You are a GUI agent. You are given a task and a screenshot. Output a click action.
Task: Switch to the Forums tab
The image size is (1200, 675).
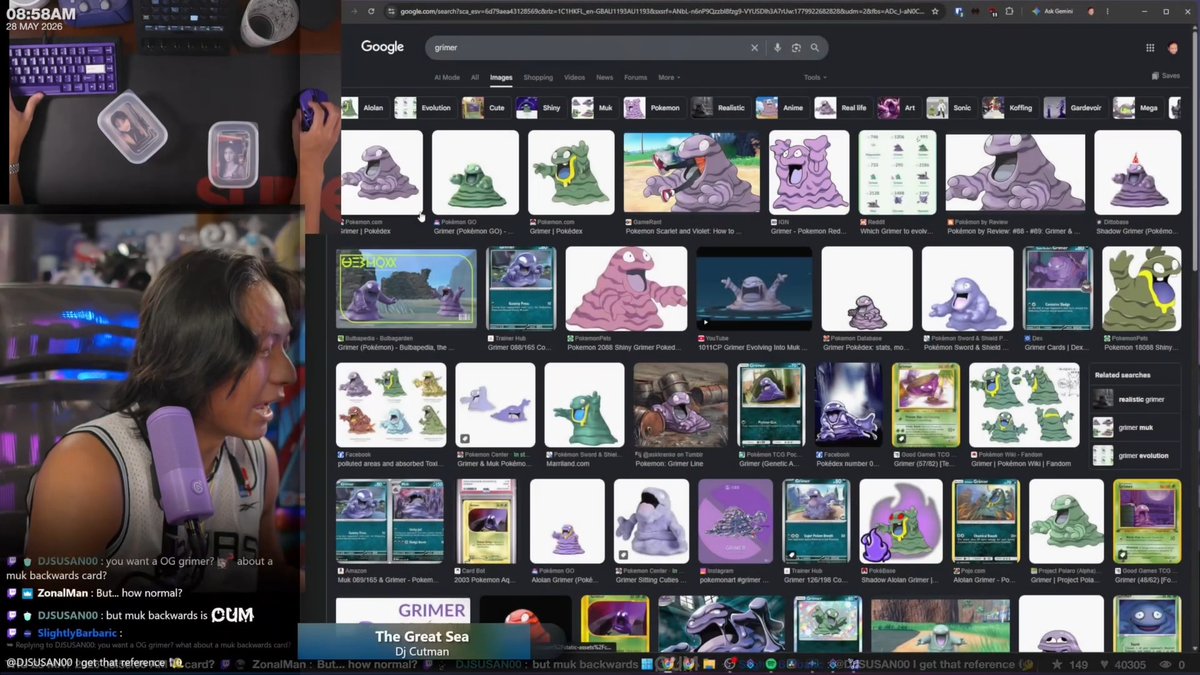[x=636, y=77]
